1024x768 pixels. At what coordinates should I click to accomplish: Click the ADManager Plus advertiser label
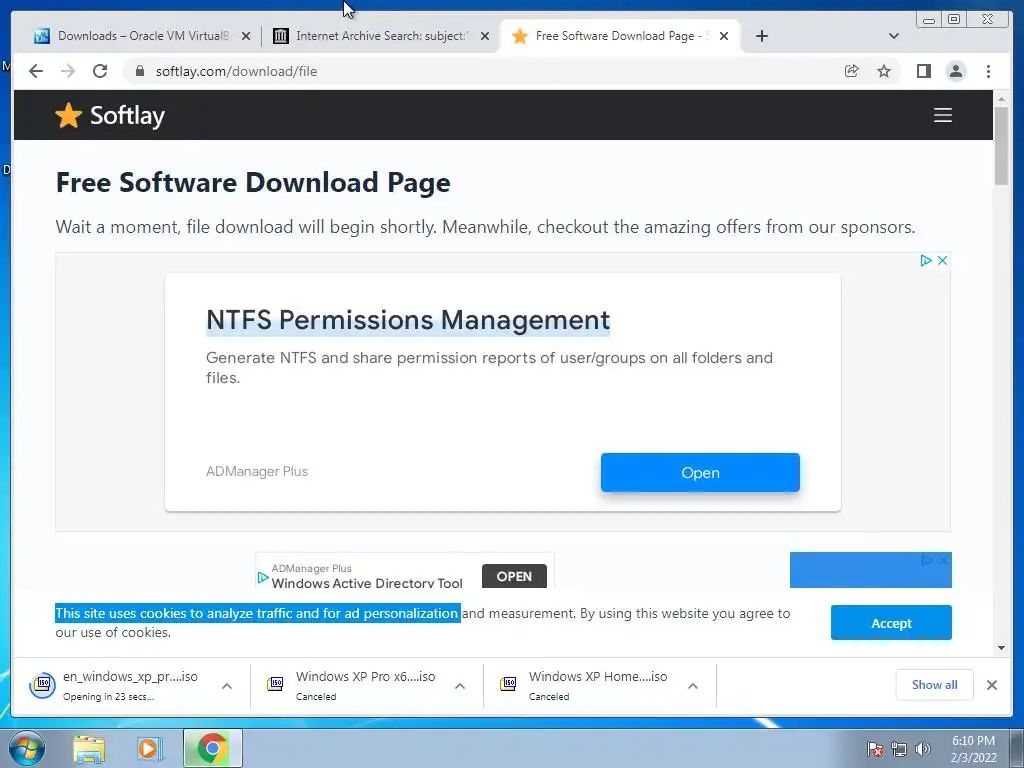tap(257, 472)
